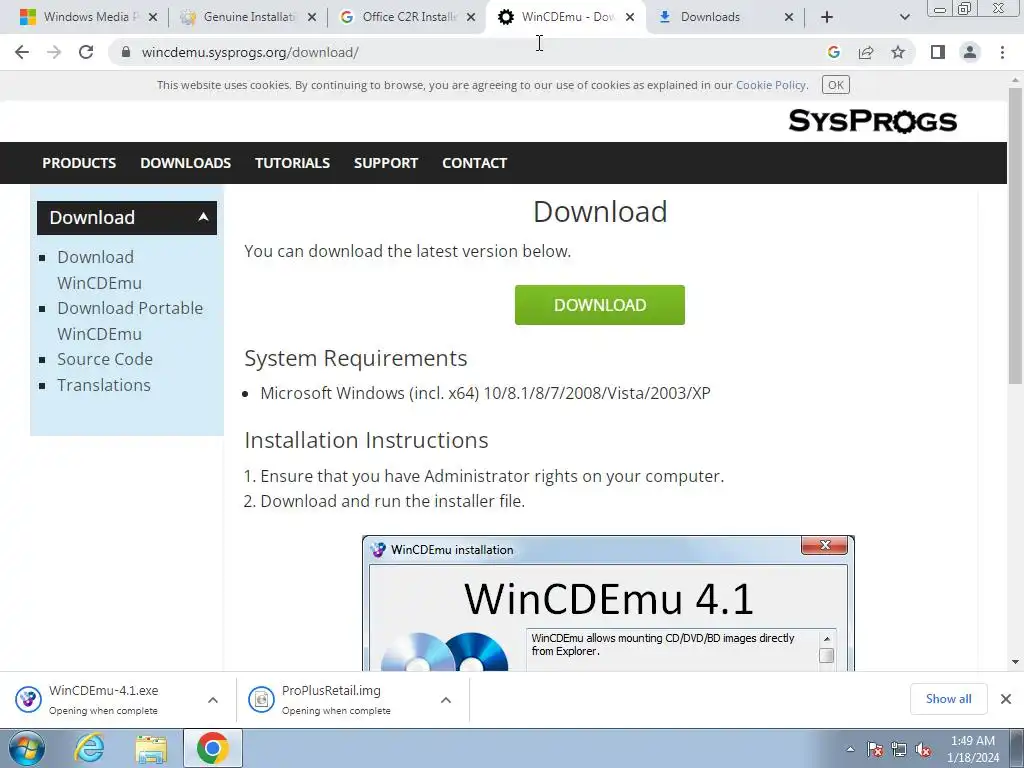Image resolution: width=1024 pixels, height=768 pixels.
Task: Open the CONTACT menu
Action: [474, 163]
